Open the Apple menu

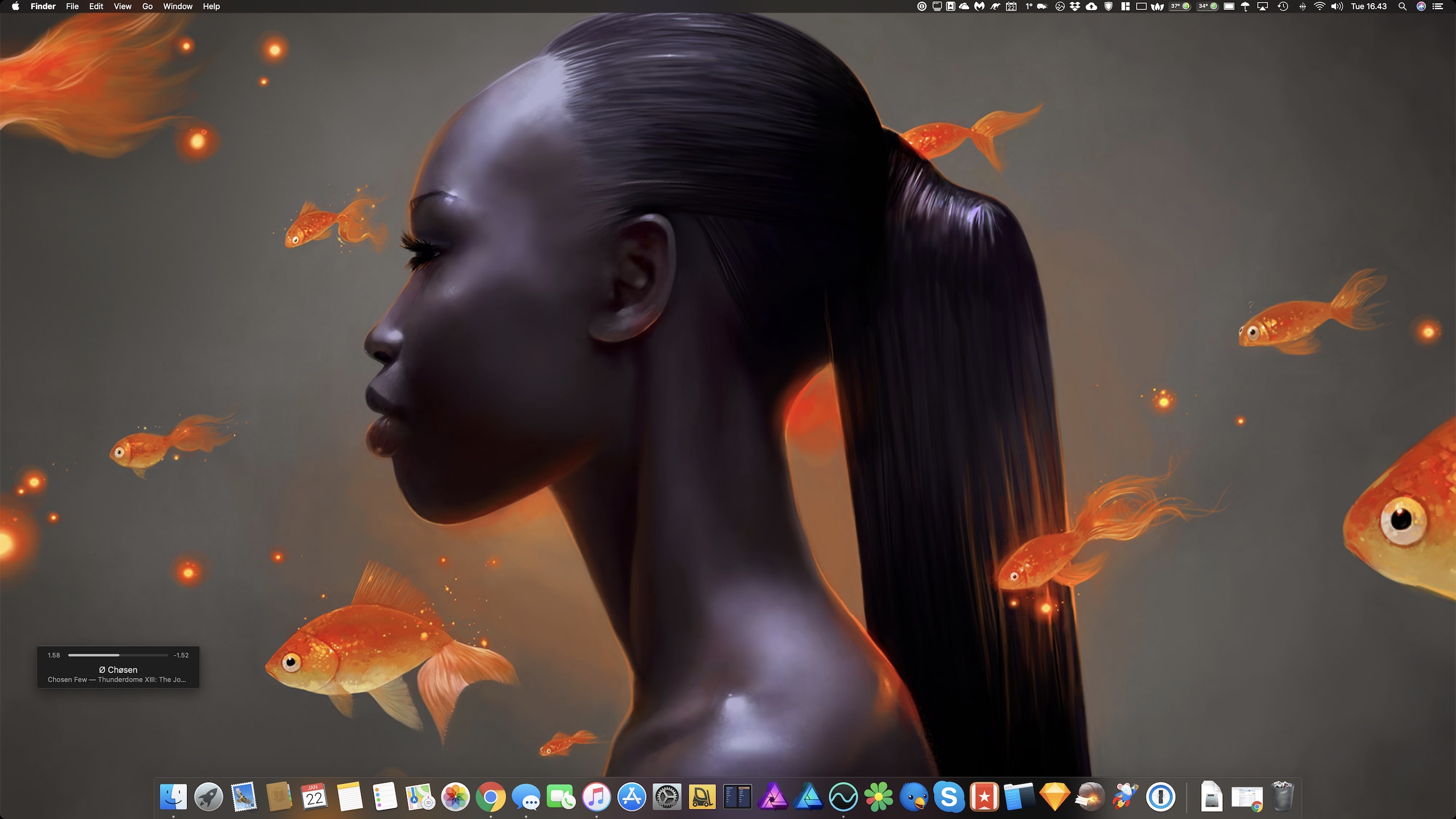click(15, 6)
